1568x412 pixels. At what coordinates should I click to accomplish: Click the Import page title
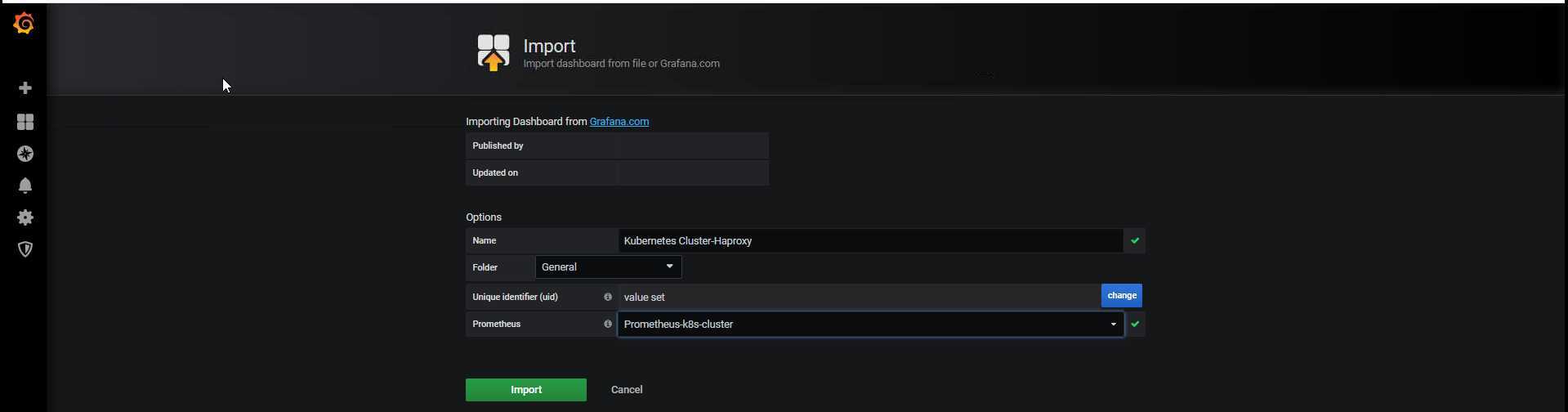549,46
